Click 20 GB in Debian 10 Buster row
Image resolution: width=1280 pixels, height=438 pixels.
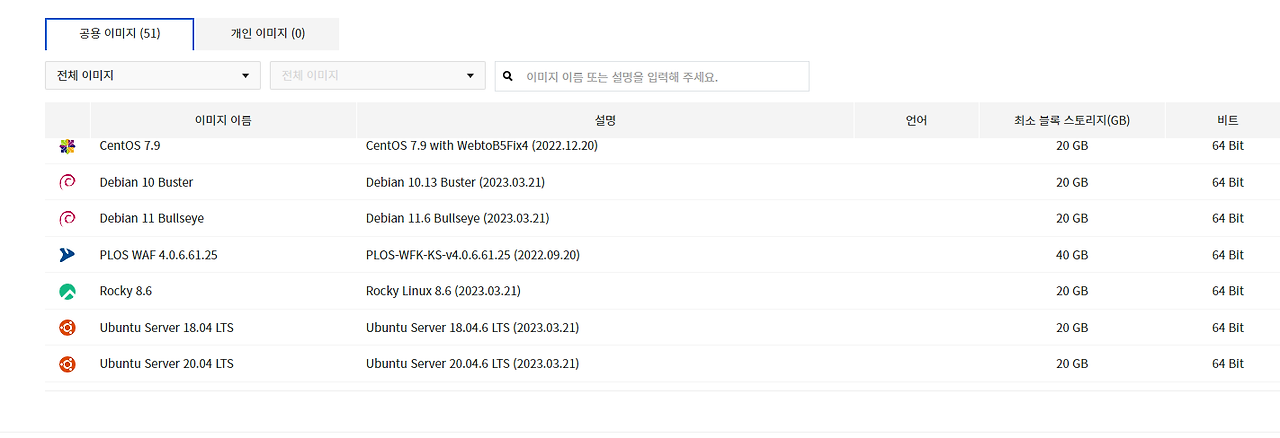1072,182
